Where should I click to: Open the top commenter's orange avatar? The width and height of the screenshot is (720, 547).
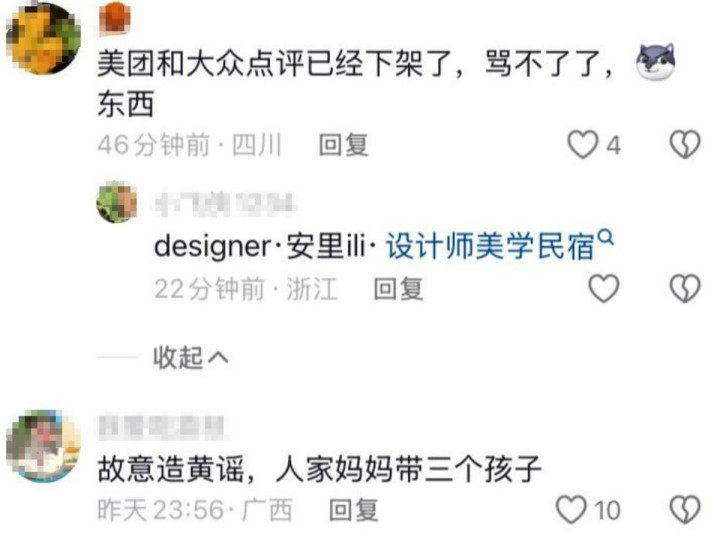(44, 38)
